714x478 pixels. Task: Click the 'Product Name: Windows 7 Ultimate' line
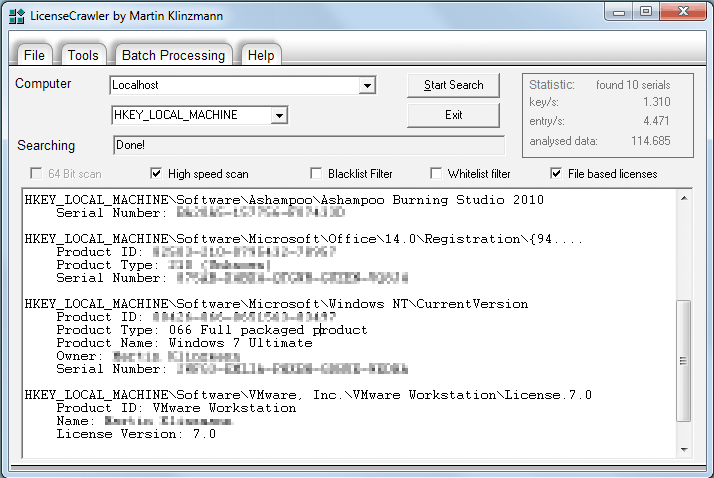tap(184, 343)
